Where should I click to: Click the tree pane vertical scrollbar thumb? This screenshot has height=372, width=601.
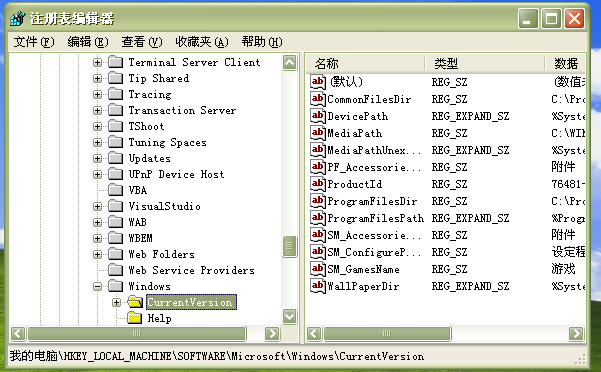tap(290, 246)
